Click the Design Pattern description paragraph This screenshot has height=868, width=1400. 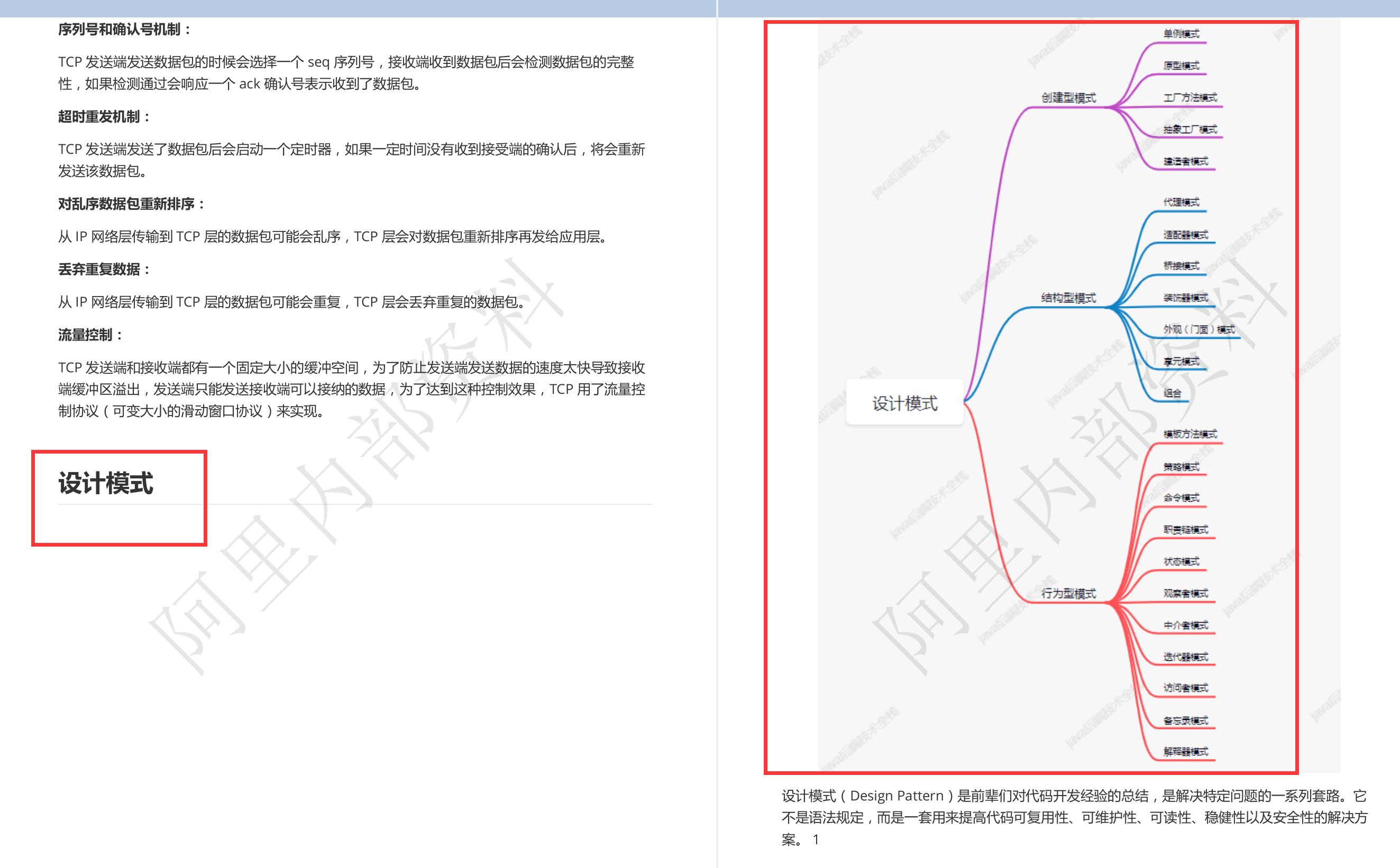pos(1074,817)
